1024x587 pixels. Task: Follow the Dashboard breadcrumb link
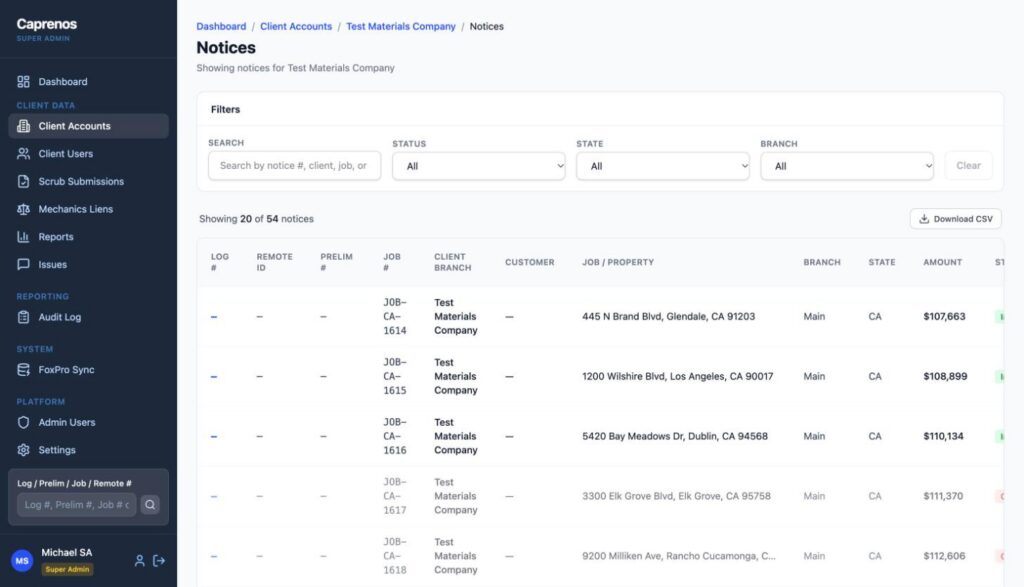pos(221,26)
